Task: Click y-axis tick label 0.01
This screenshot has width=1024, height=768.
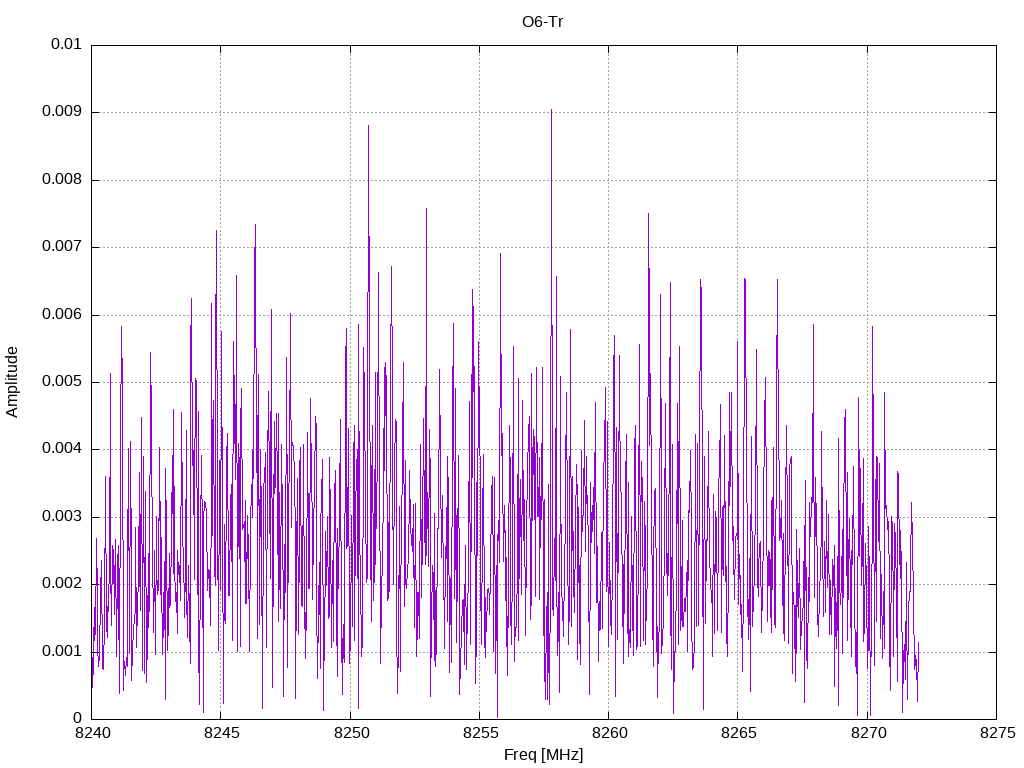Action: [67, 44]
